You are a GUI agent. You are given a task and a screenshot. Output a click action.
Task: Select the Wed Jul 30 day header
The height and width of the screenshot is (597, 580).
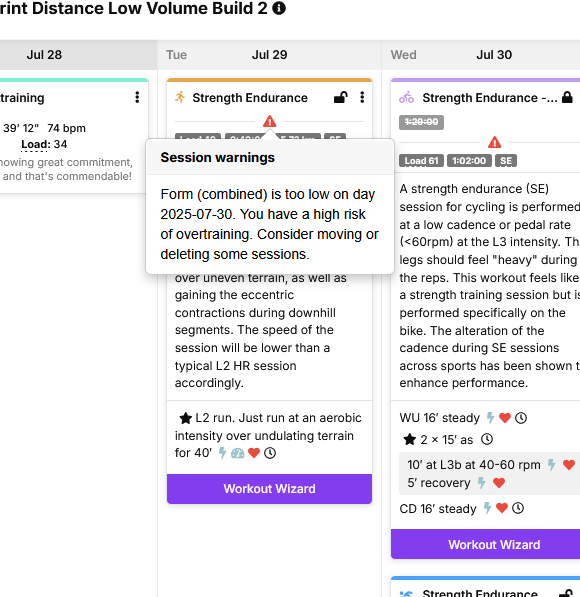point(481,55)
